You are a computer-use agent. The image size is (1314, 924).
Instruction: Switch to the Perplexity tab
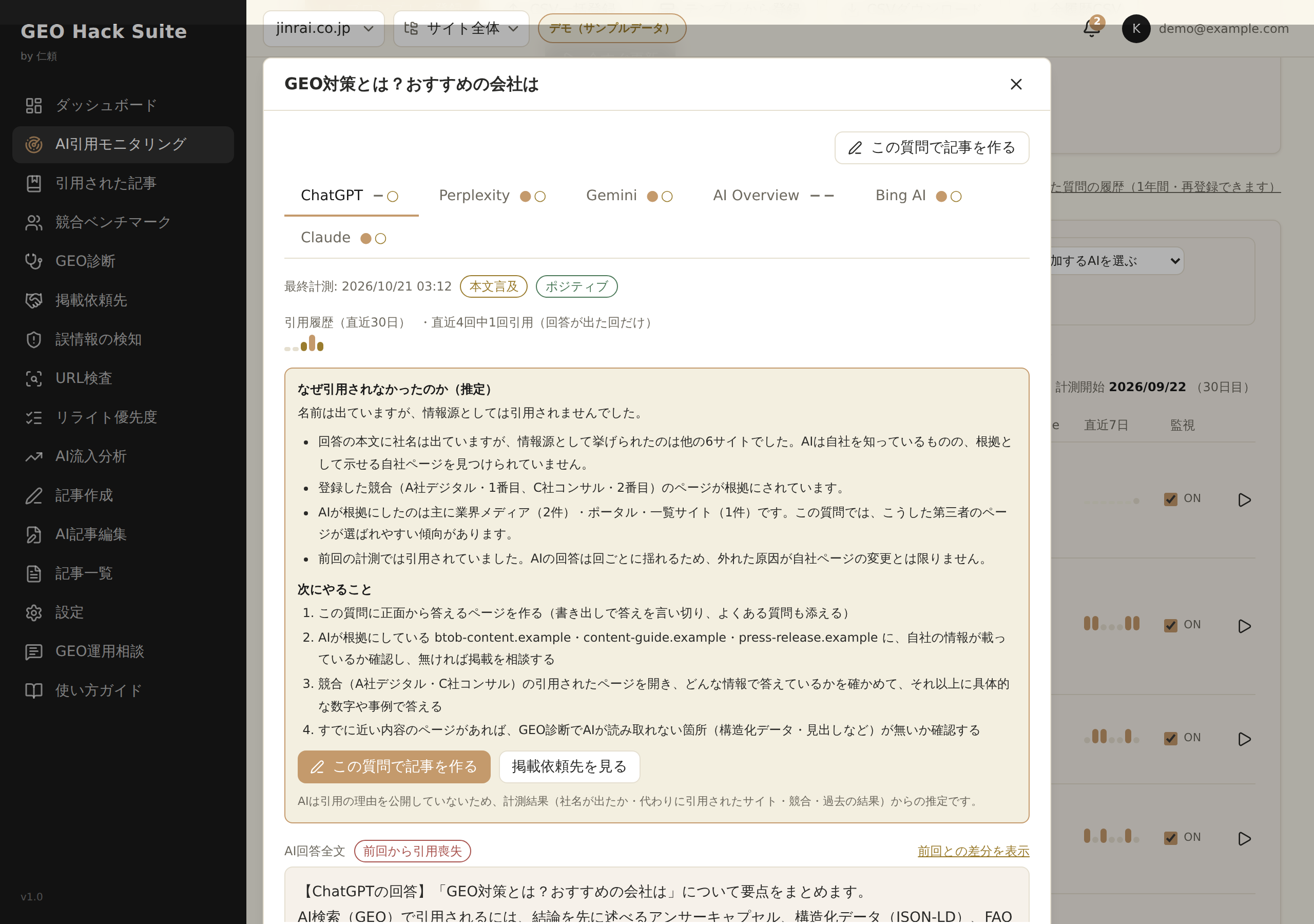(492, 195)
